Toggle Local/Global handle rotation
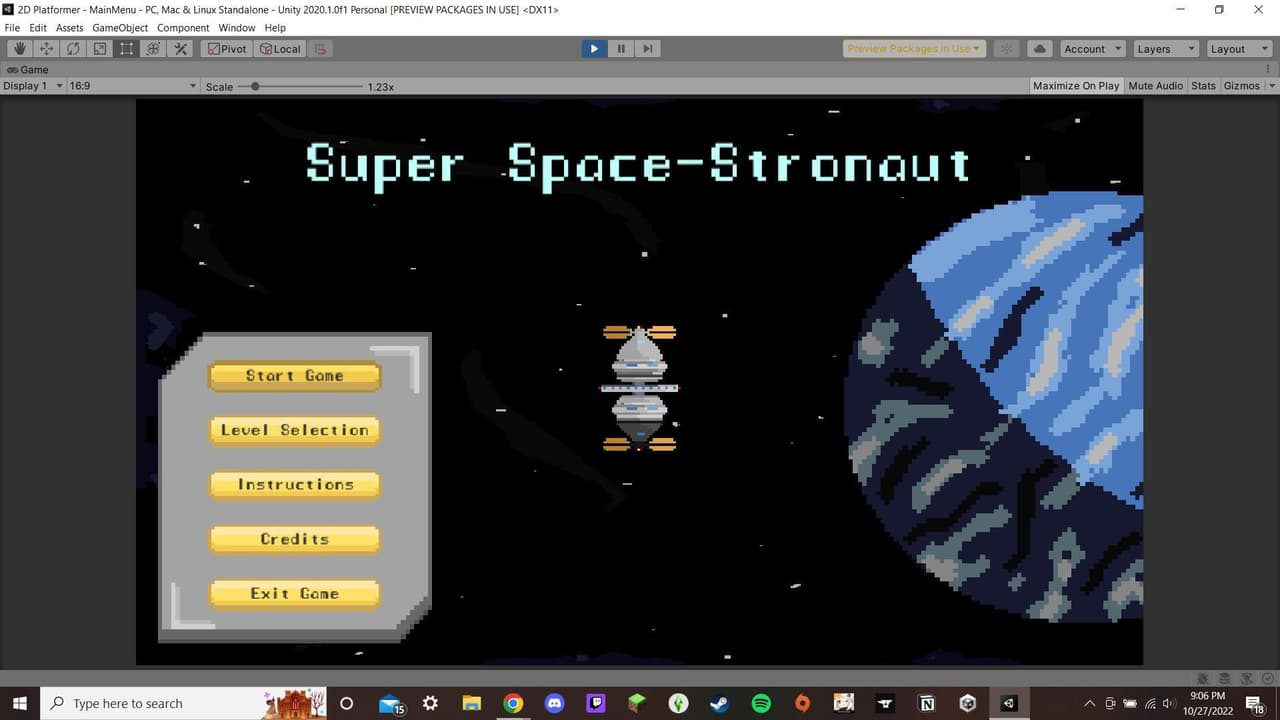Screen dimensions: 1280x720 click(280, 48)
